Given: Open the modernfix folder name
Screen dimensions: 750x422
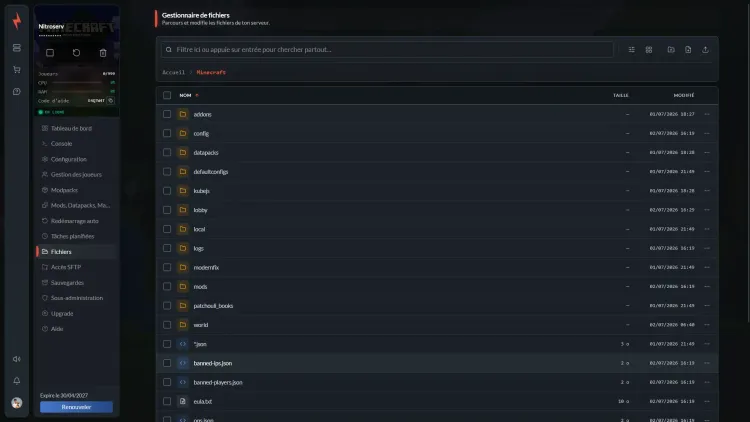Looking at the screenshot, I should (x=206, y=267).
